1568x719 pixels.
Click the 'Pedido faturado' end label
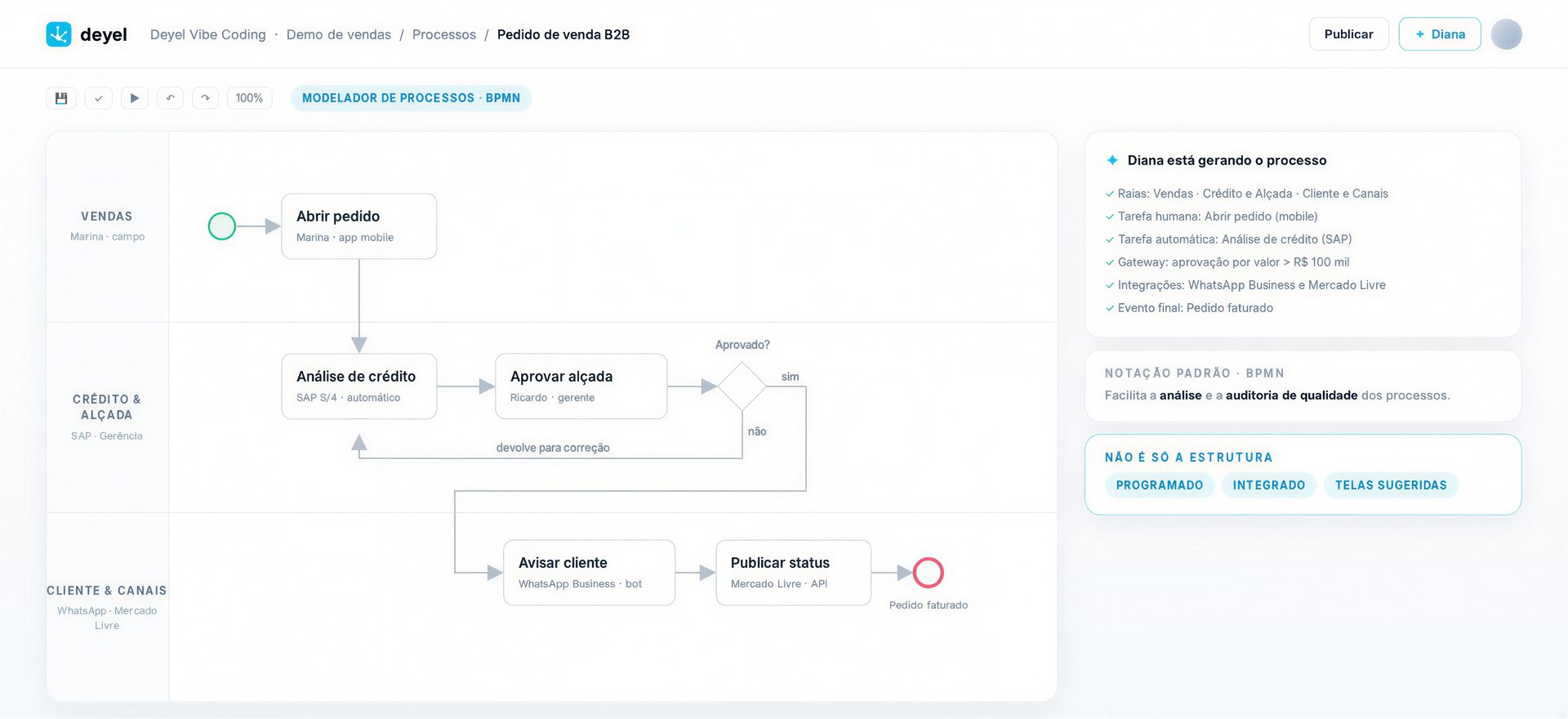pyautogui.click(x=929, y=605)
